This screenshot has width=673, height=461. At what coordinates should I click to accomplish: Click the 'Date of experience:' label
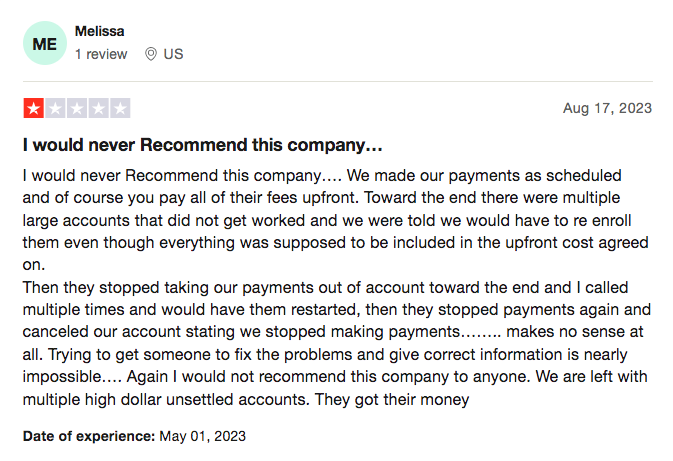click(x=89, y=436)
